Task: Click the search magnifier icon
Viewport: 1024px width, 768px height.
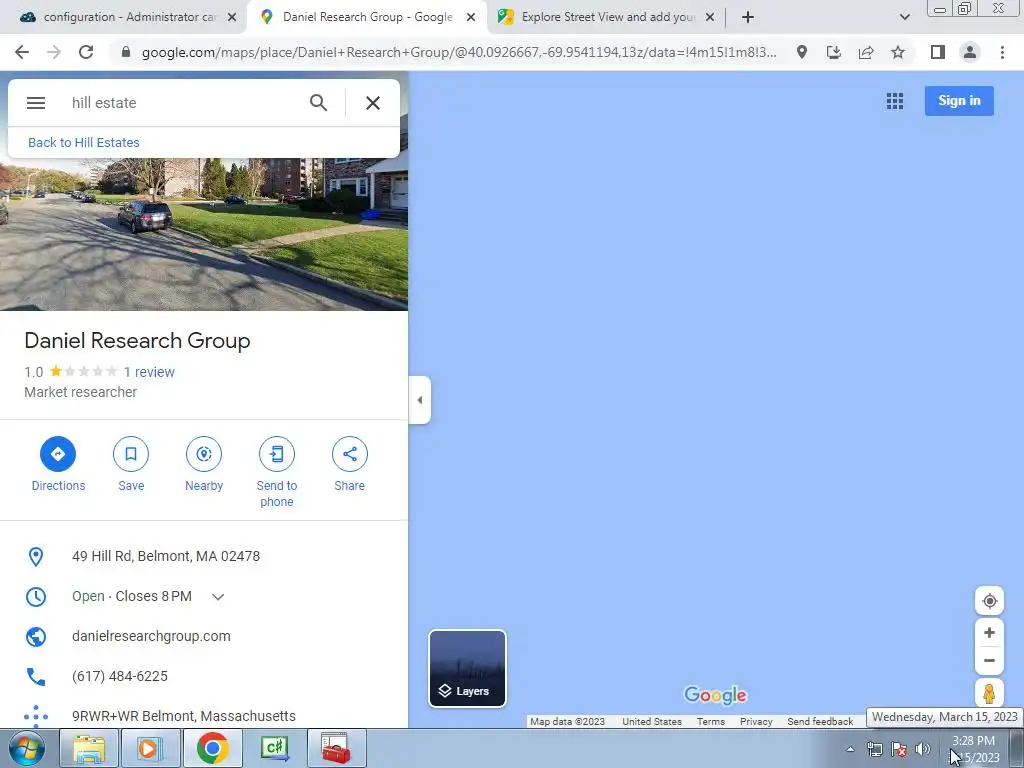Action: point(318,103)
